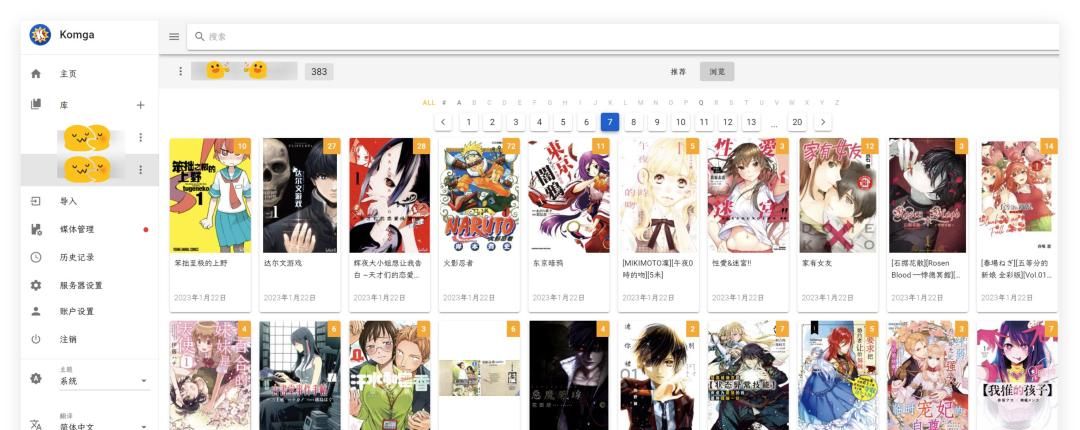Screen dimensions: 1080x430
Task: Switch to the 推荐 recommended tab
Action: click(678, 72)
